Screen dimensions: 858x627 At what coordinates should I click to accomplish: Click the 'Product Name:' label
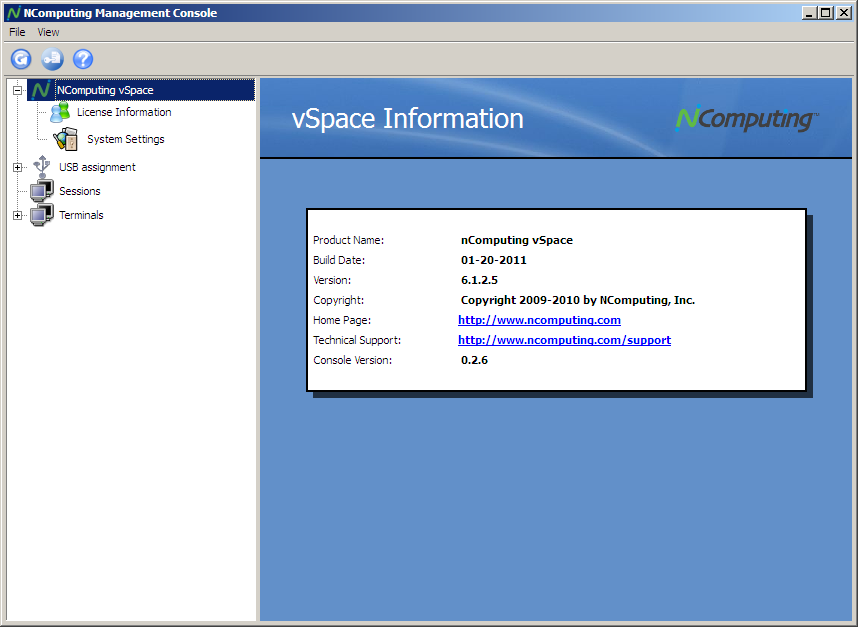(x=349, y=240)
